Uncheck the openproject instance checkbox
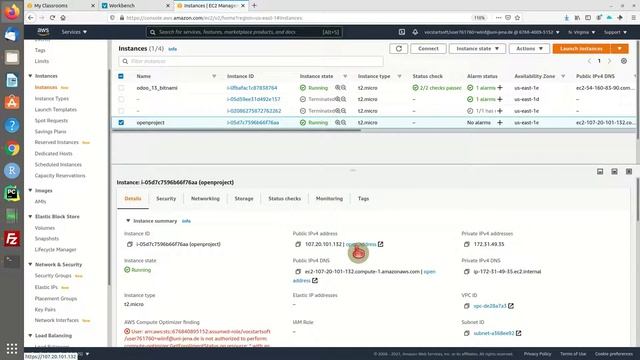This screenshot has width=640, height=360. click(121, 122)
